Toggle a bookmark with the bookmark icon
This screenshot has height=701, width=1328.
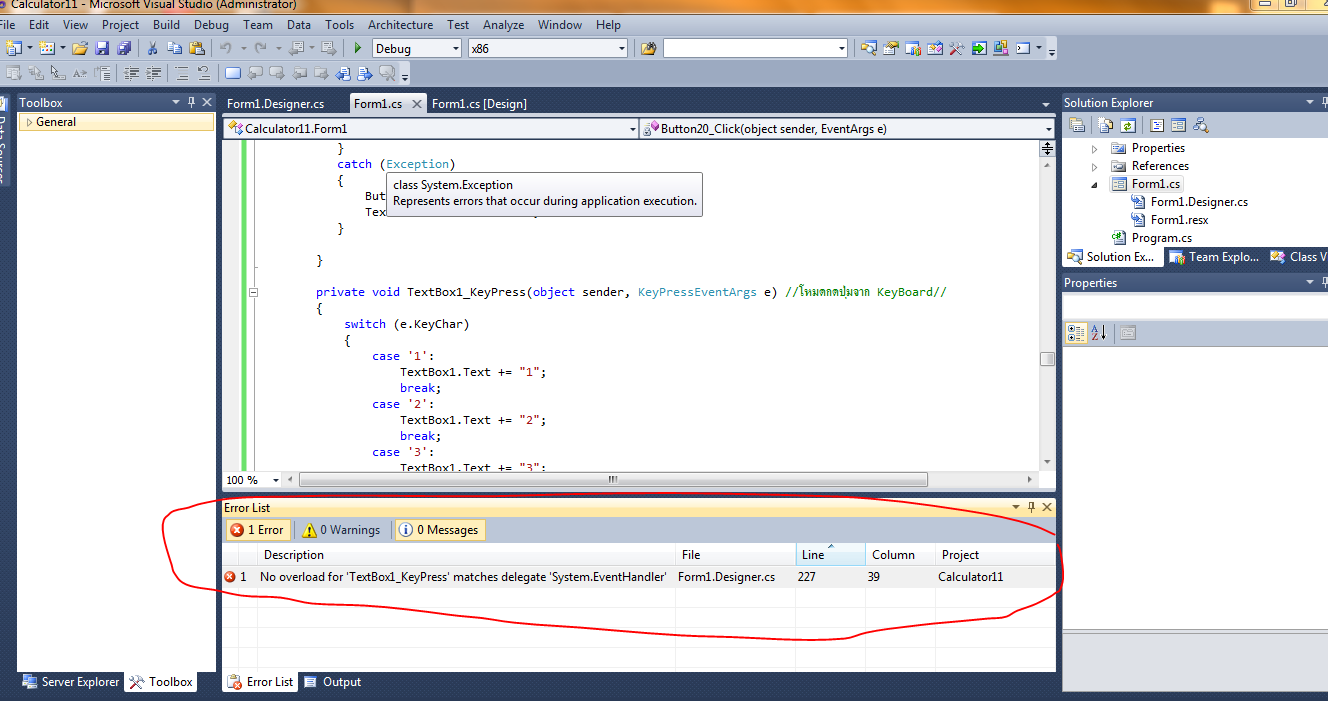[x=233, y=73]
